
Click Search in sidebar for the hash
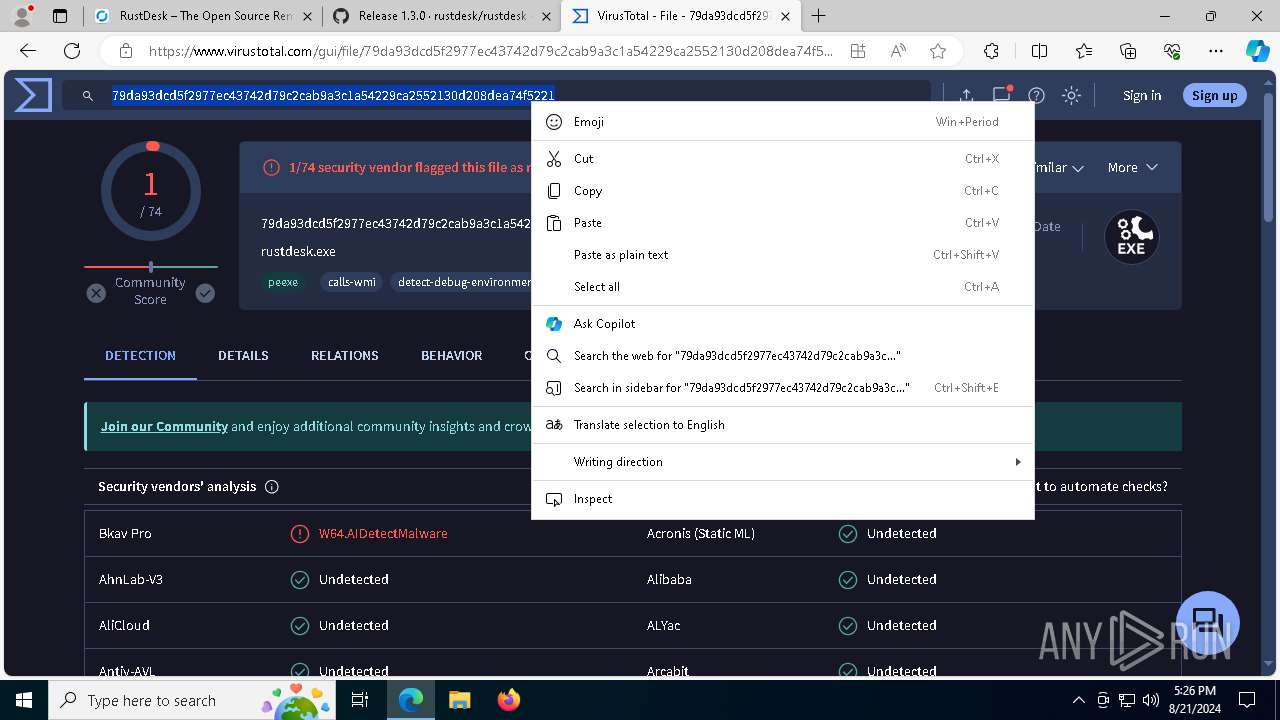click(x=782, y=388)
